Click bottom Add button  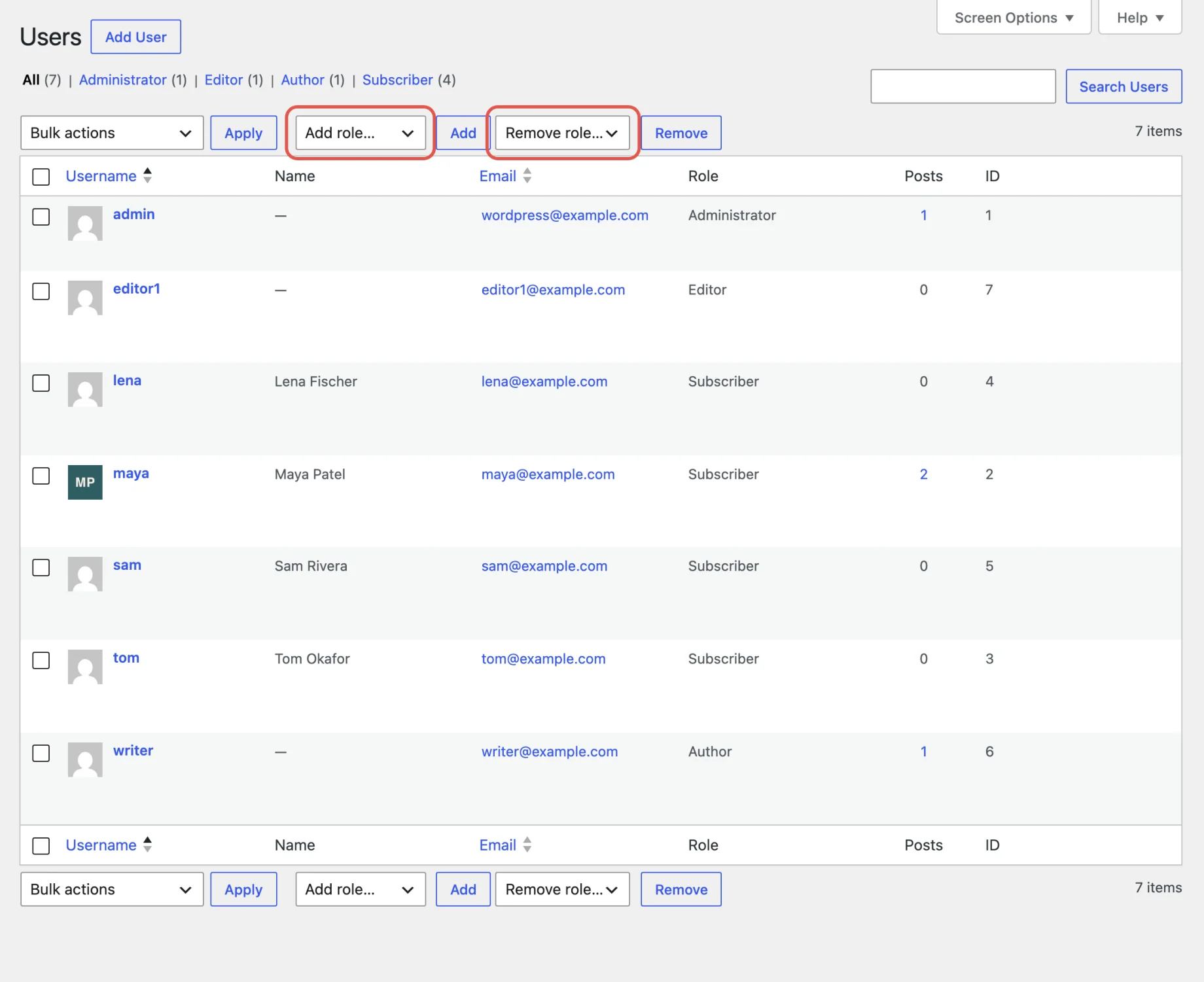click(x=463, y=889)
